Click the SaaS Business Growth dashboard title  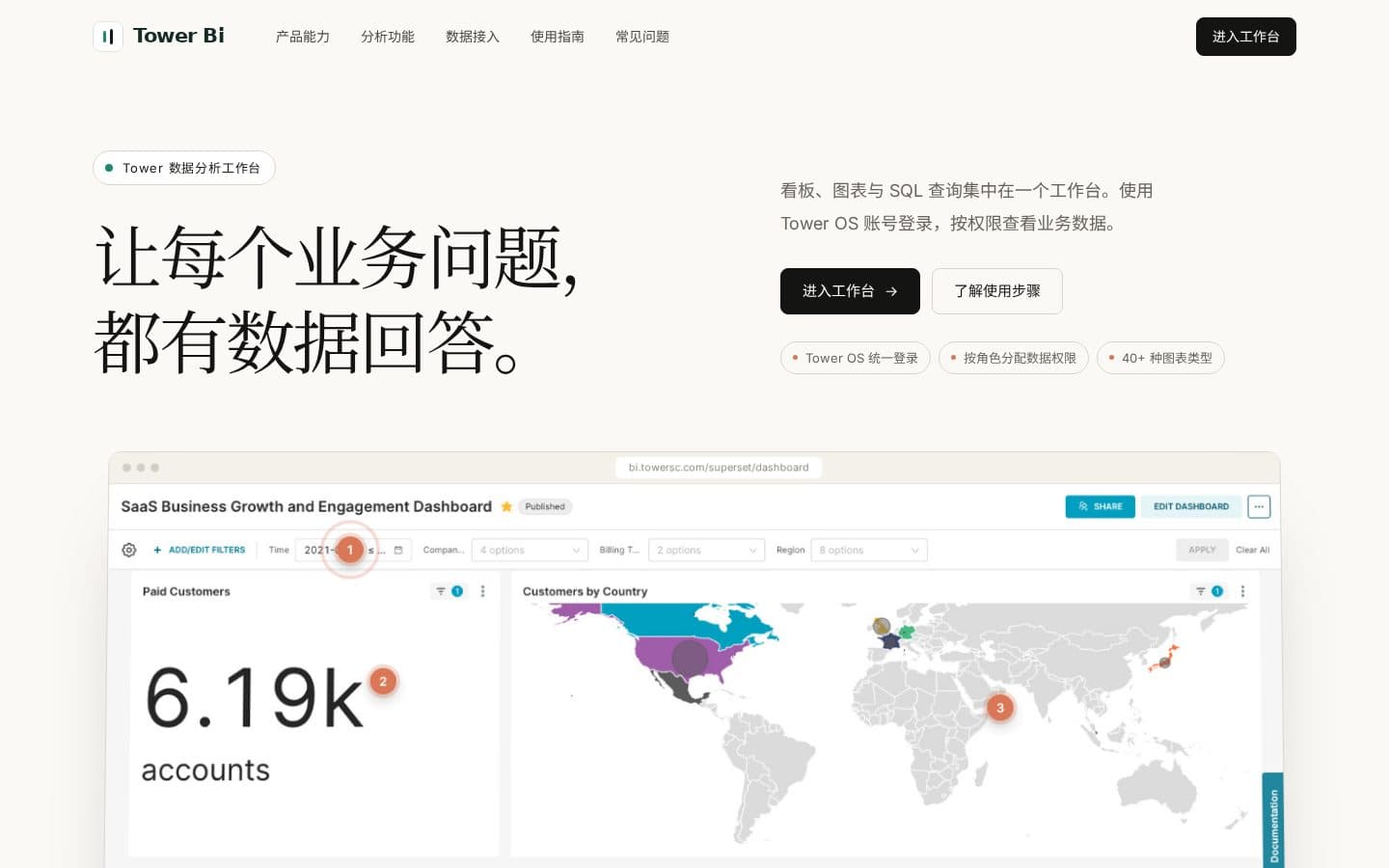pos(306,506)
